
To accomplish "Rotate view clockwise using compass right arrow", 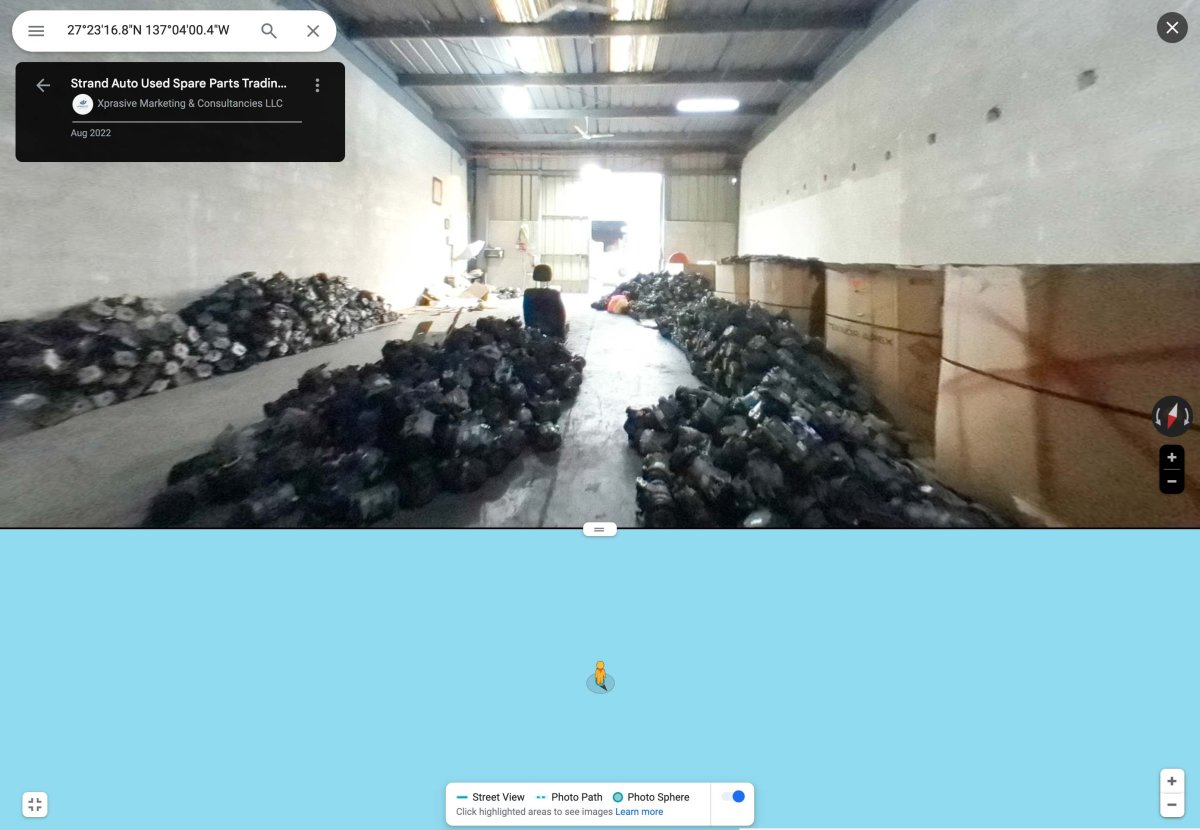I will 1187,416.
